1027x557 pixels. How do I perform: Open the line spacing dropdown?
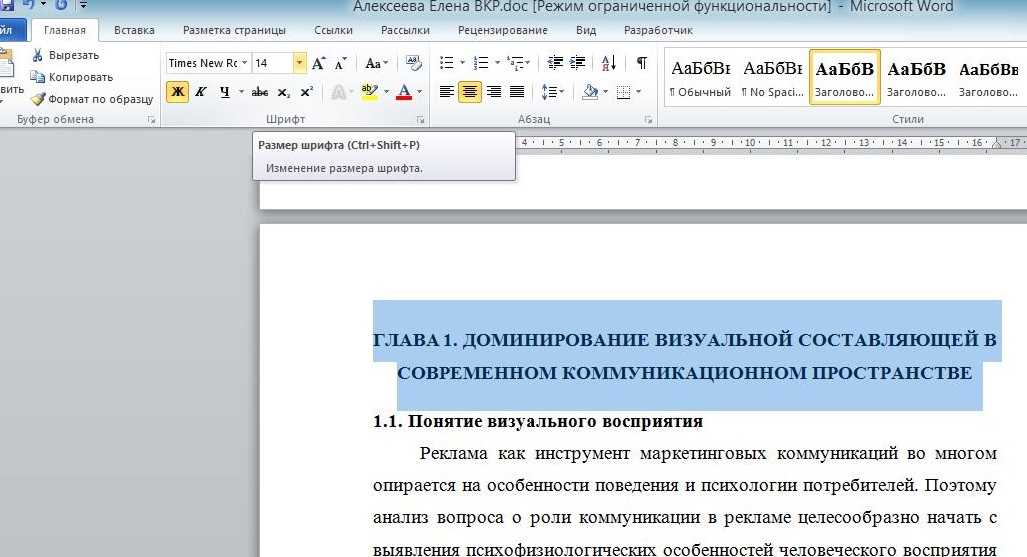[552, 92]
